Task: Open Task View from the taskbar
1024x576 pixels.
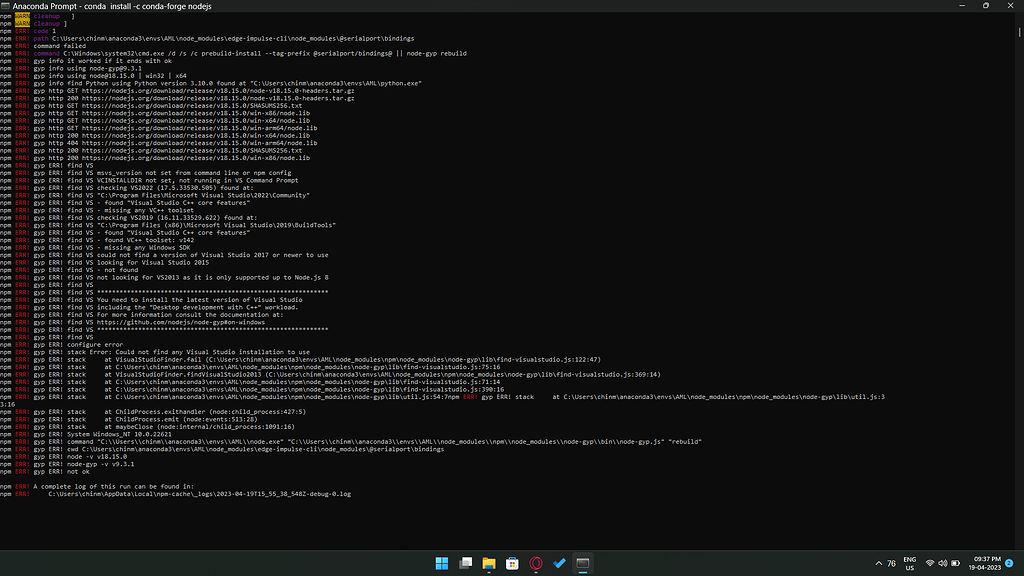Action: (x=463, y=563)
